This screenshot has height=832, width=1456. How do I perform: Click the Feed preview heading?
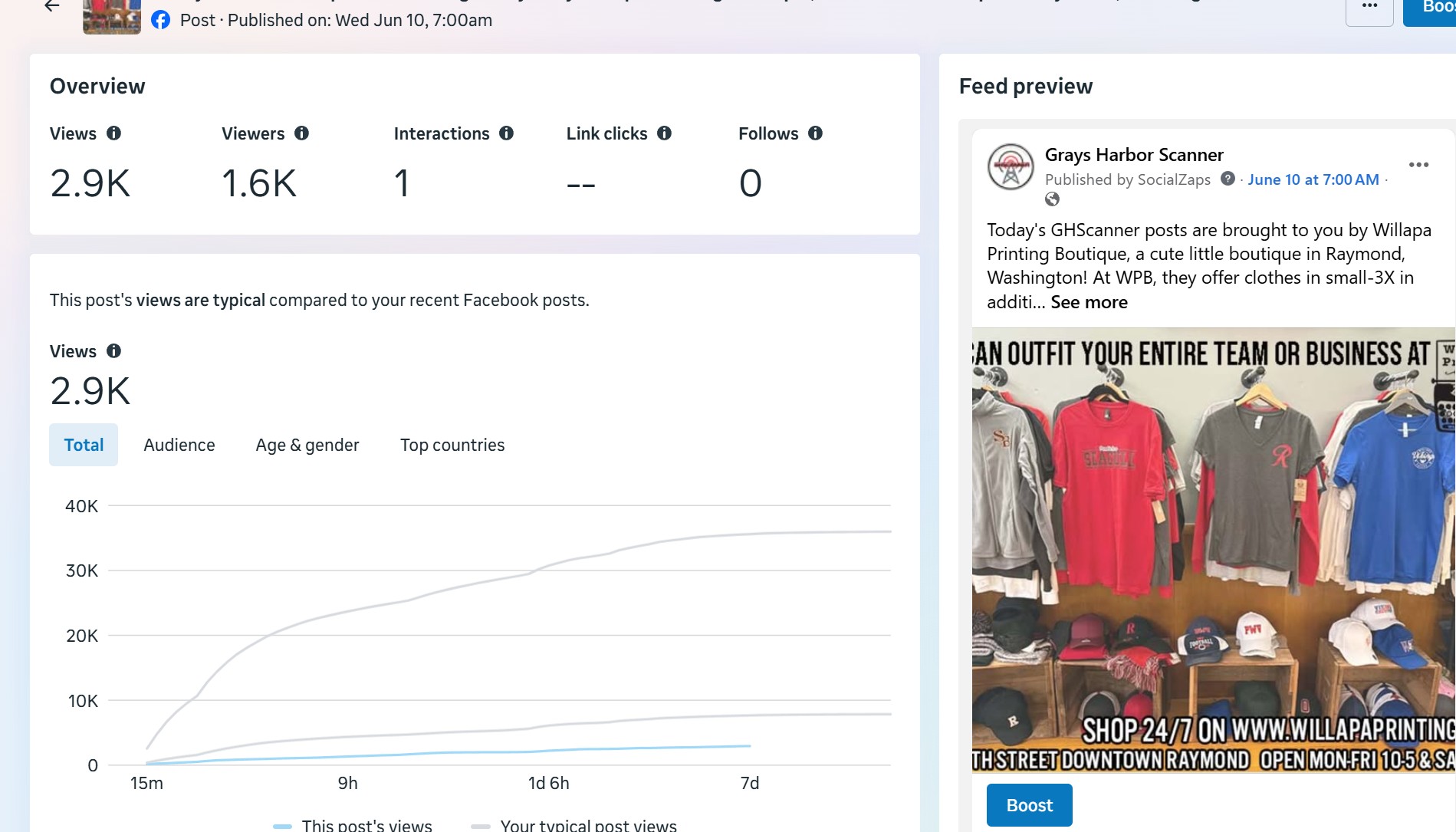pos(1026,86)
